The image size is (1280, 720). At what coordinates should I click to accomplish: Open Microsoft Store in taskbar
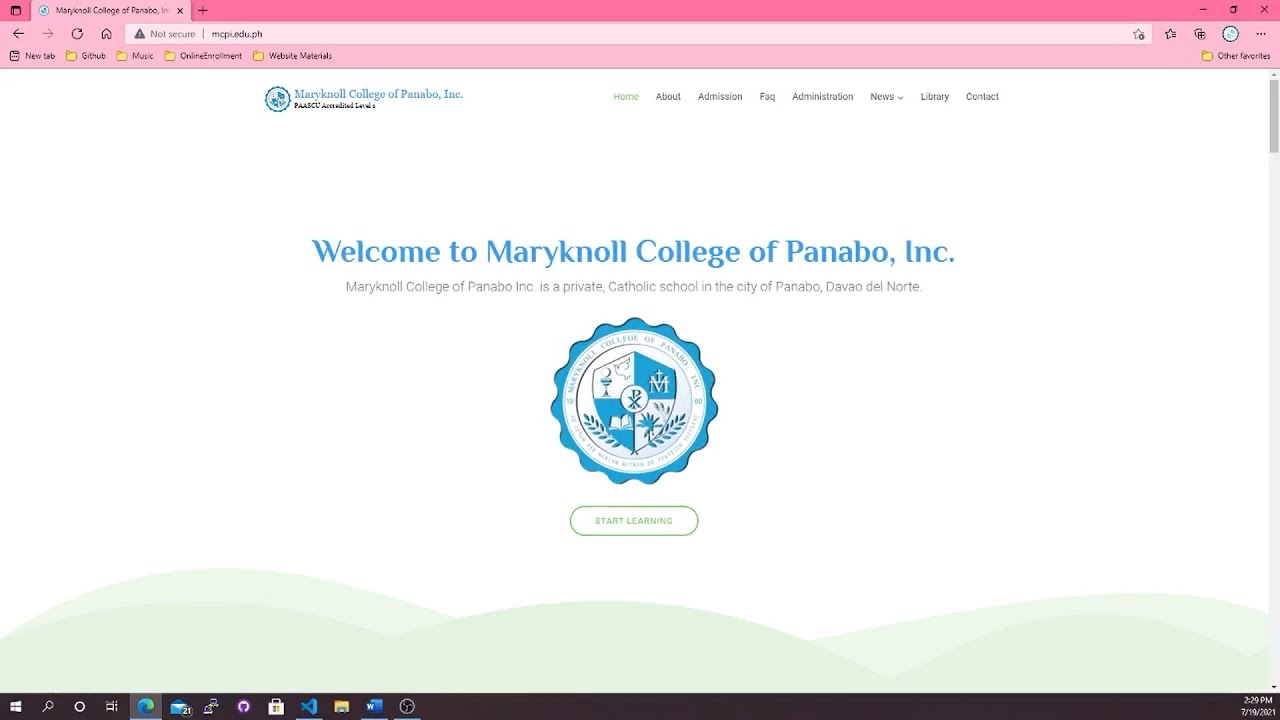[276, 706]
